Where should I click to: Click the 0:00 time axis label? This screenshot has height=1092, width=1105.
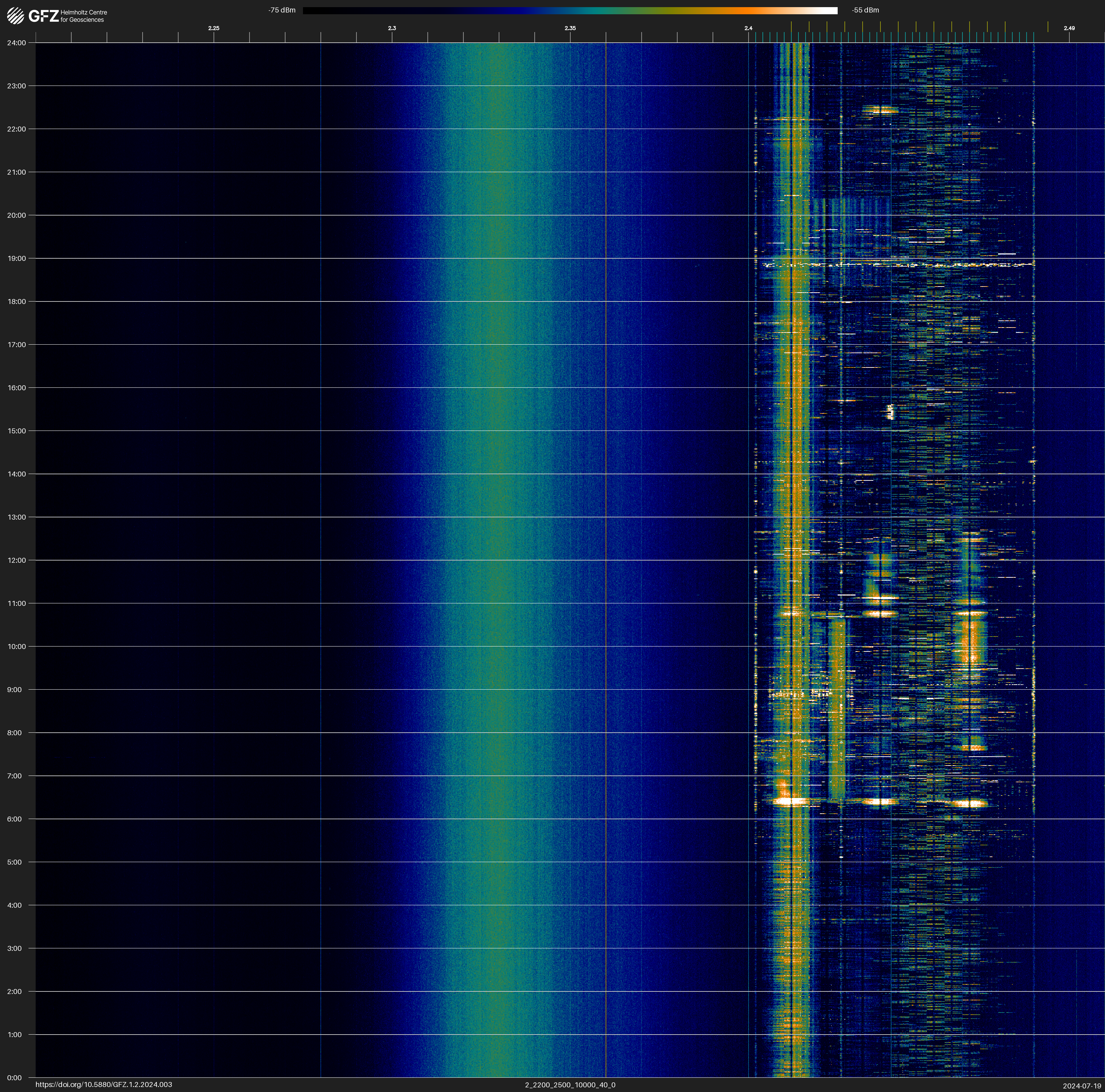15,1078
